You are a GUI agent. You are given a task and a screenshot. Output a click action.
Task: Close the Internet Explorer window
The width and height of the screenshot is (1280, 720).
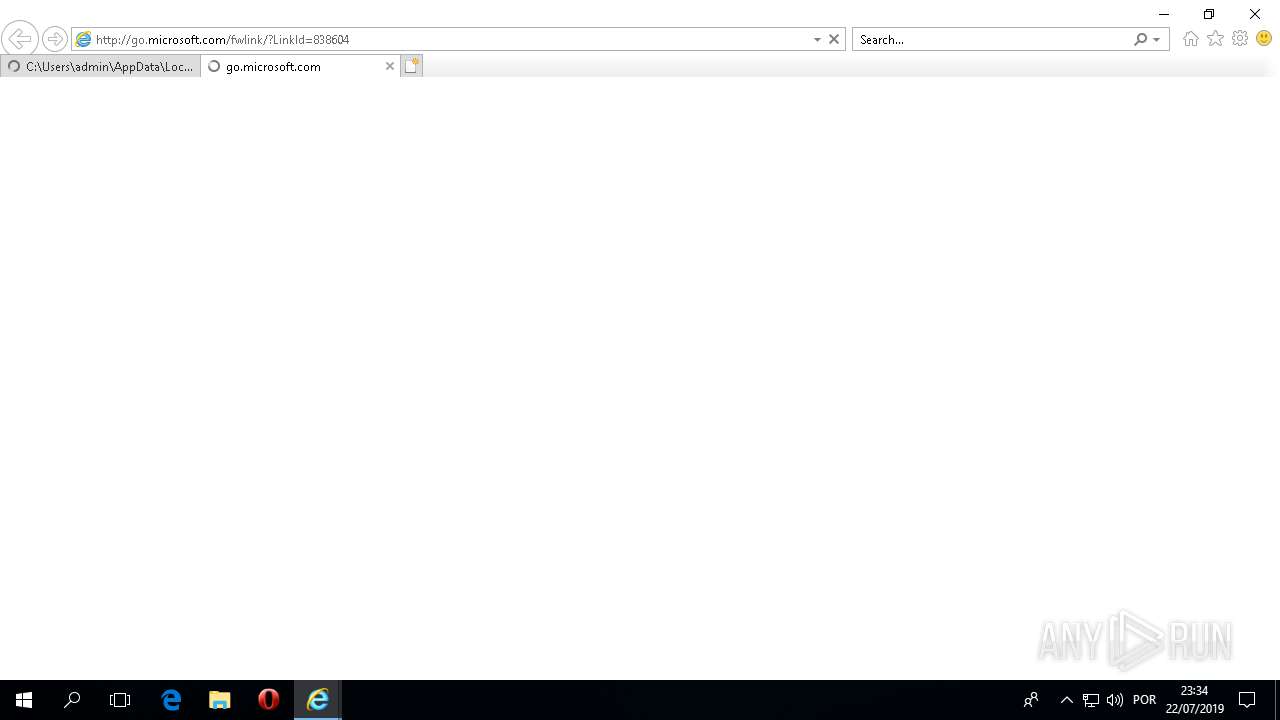1255,14
